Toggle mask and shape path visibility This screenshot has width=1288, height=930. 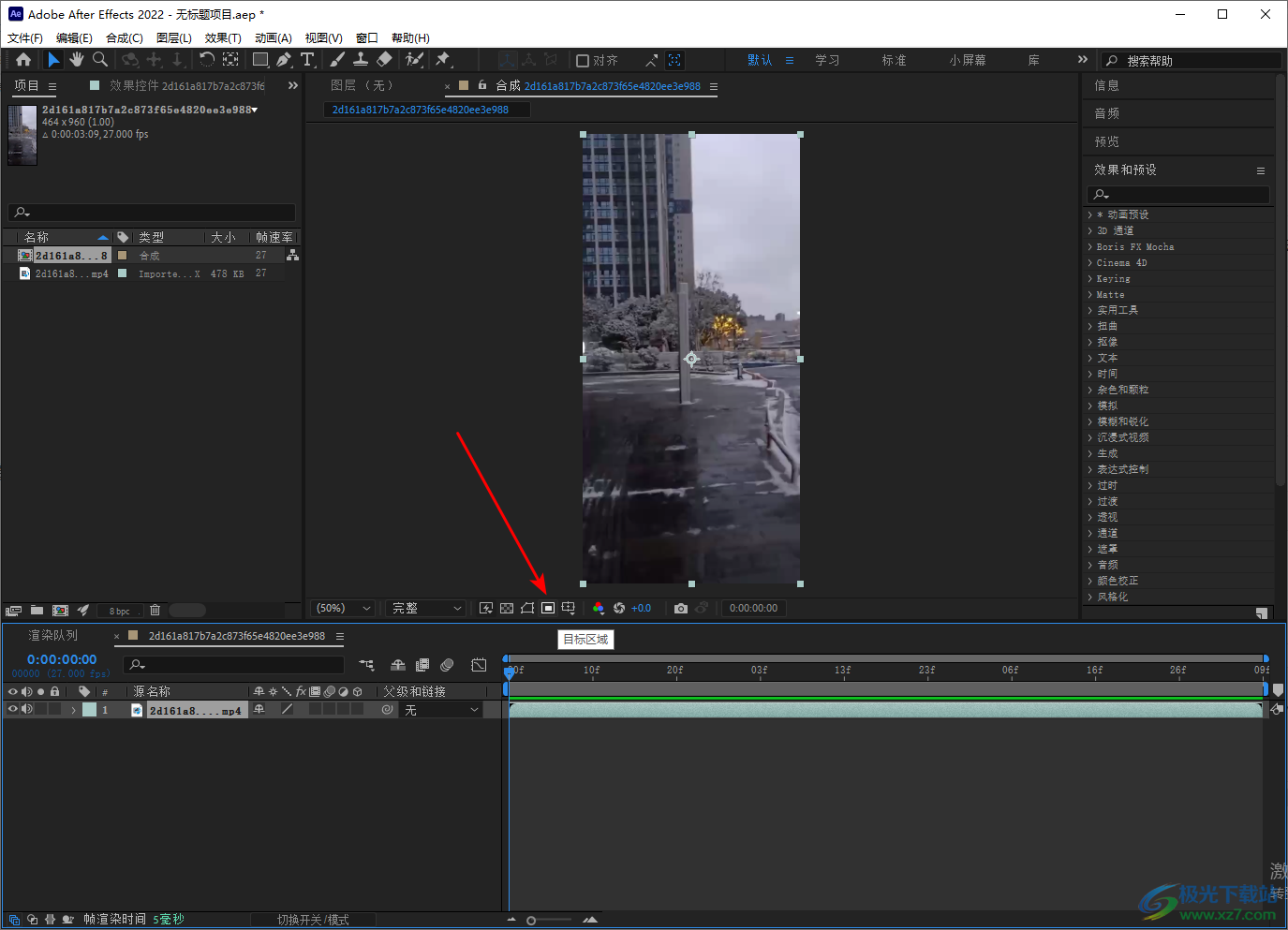tap(527, 609)
